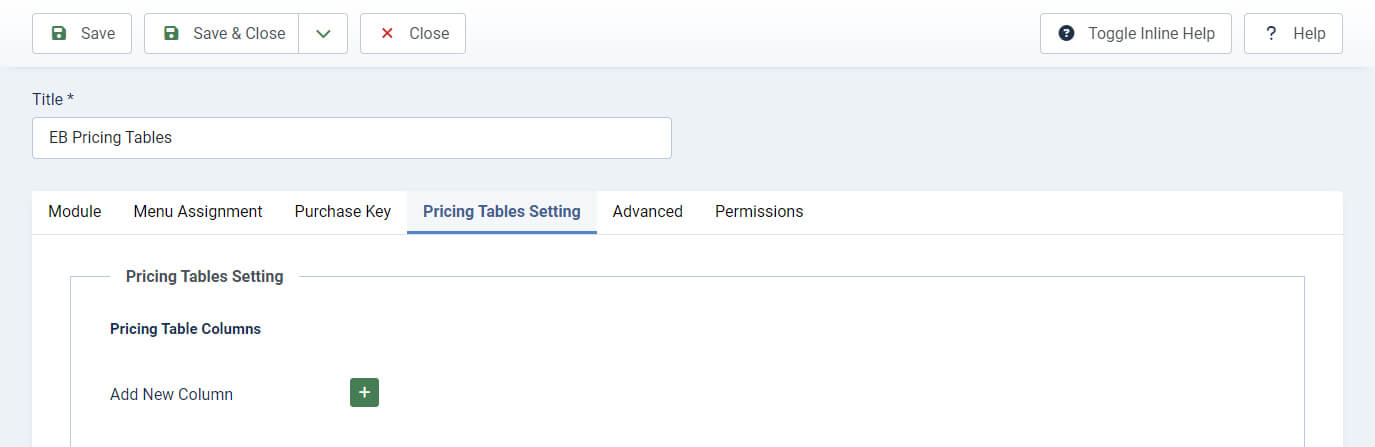The width and height of the screenshot is (1375, 447).
Task: Toggle Inline Help on or off
Action: (1136, 33)
